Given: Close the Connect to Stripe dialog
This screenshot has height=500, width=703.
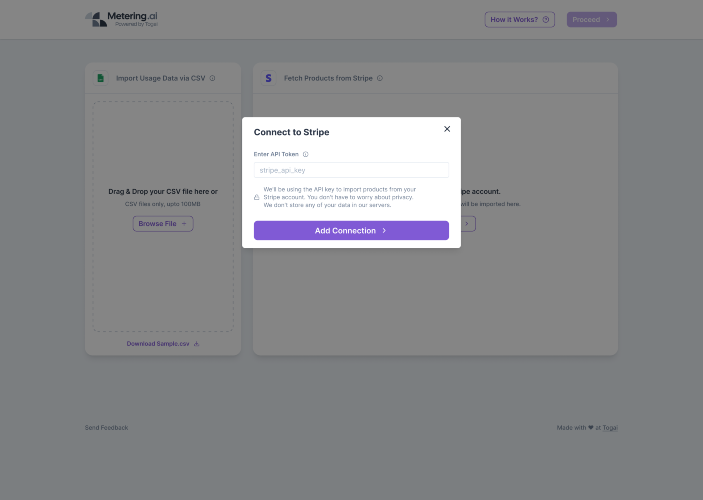Looking at the screenshot, I should [x=447, y=129].
